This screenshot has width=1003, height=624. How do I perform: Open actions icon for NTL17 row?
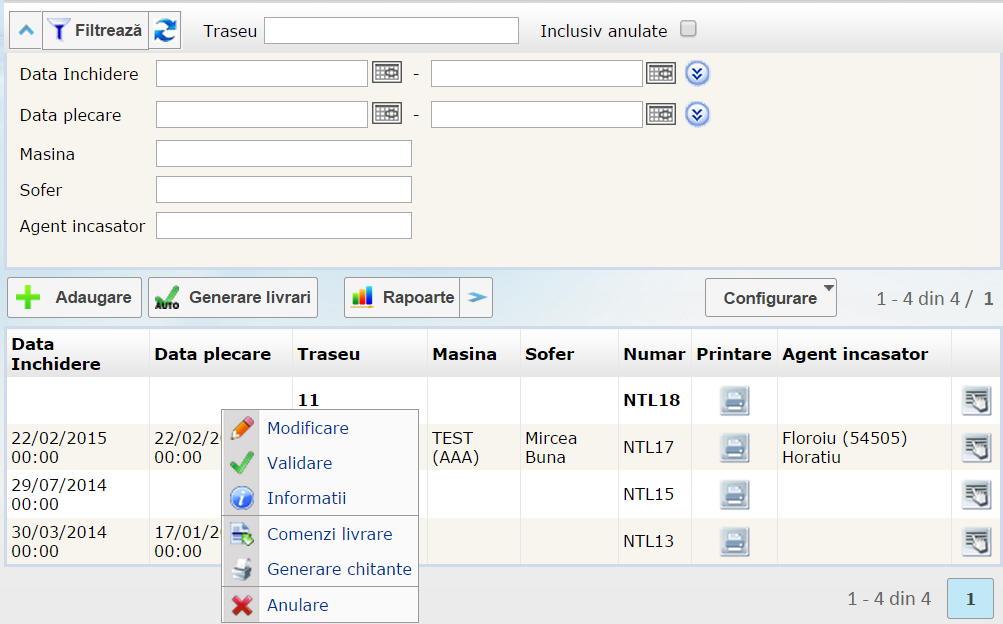click(x=976, y=447)
